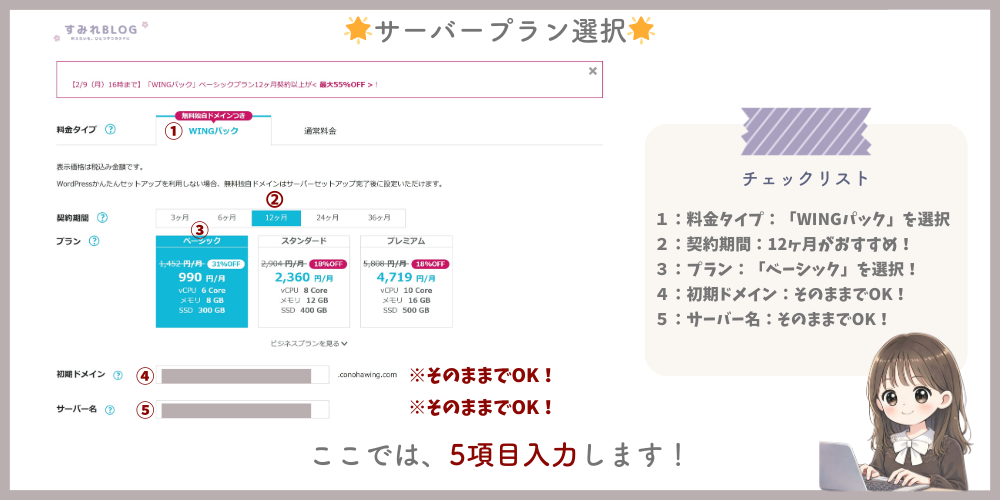Expand ビジネスプランを見る
The width and height of the screenshot is (1000, 500).
click(x=309, y=343)
